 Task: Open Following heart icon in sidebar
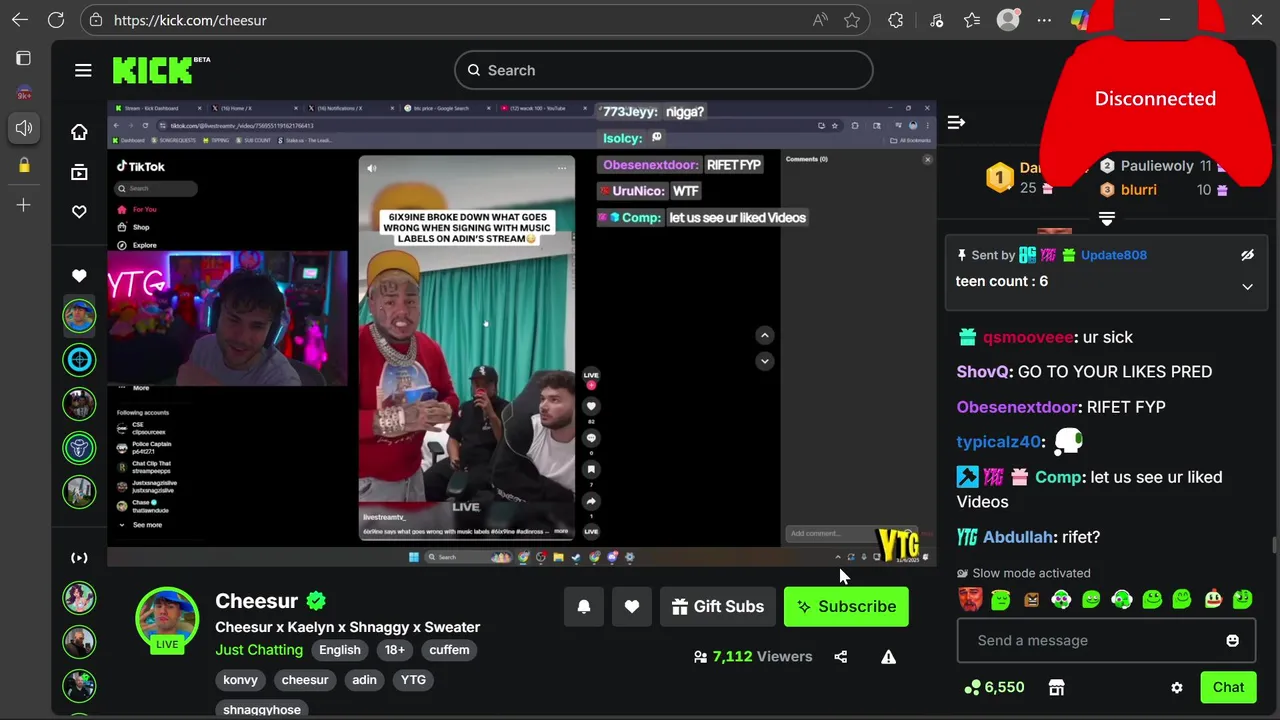(79, 212)
